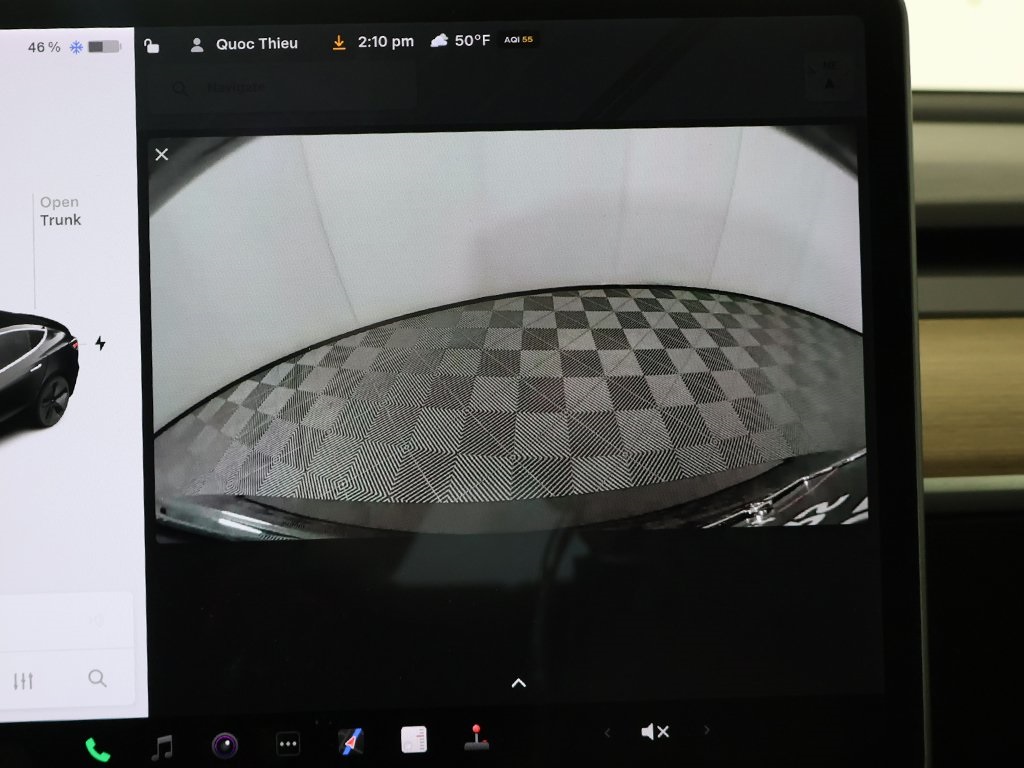
Task: Tap the lightning bolt charge port icon
Action: click(100, 343)
